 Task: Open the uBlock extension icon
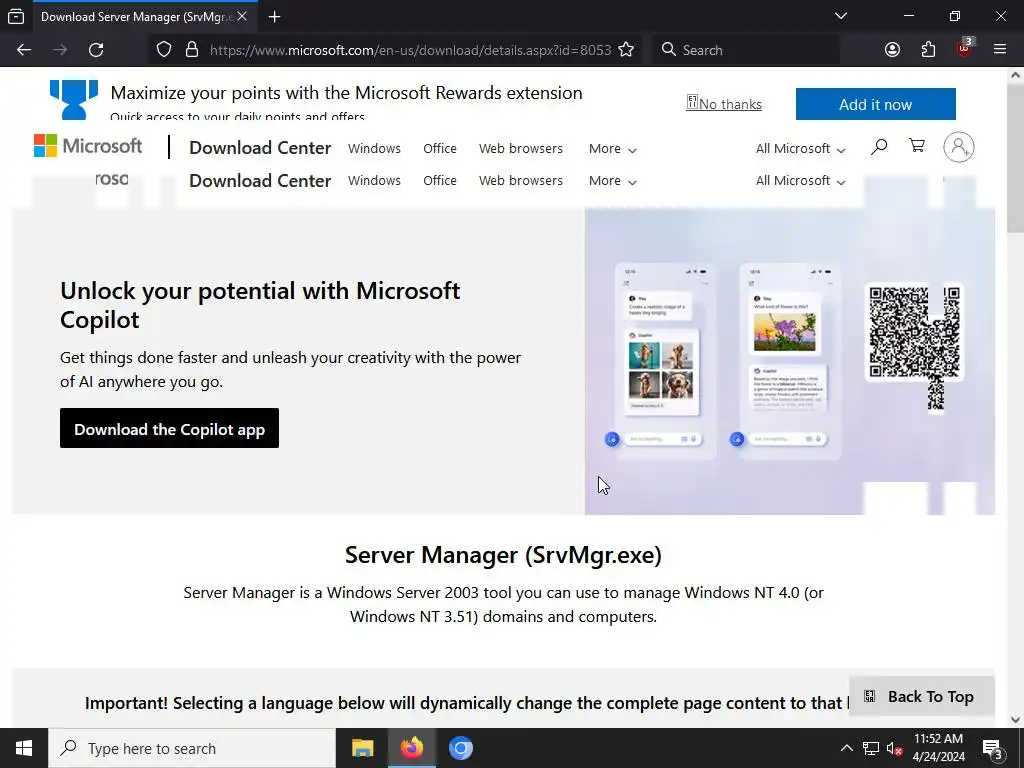pyautogui.click(x=965, y=48)
